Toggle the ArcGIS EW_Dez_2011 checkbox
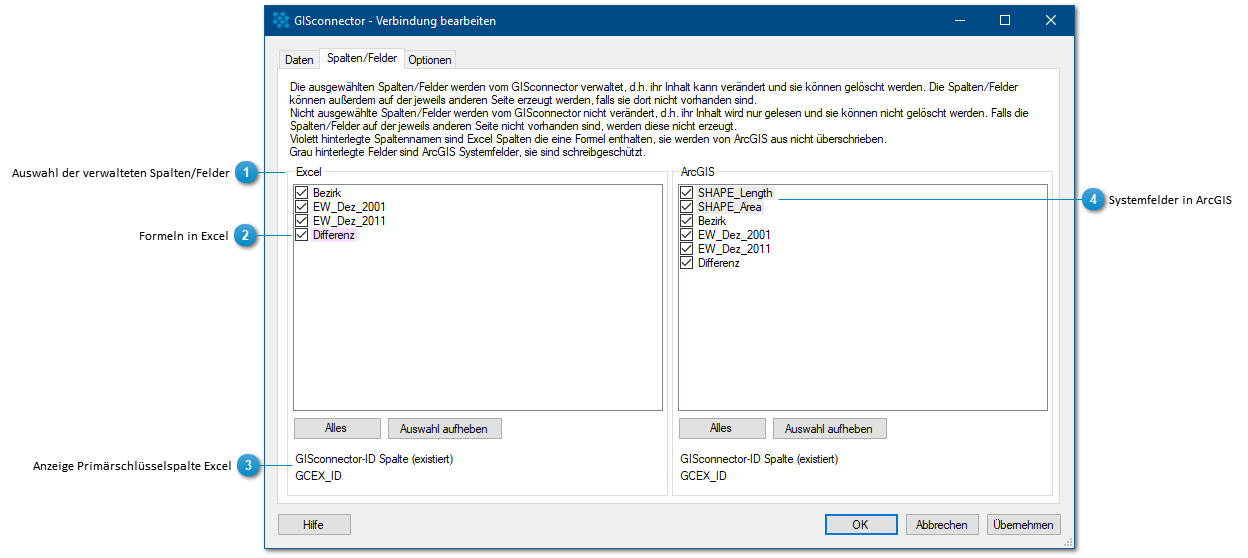The height and width of the screenshot is (558, 1248). click(x=687, y=249)
